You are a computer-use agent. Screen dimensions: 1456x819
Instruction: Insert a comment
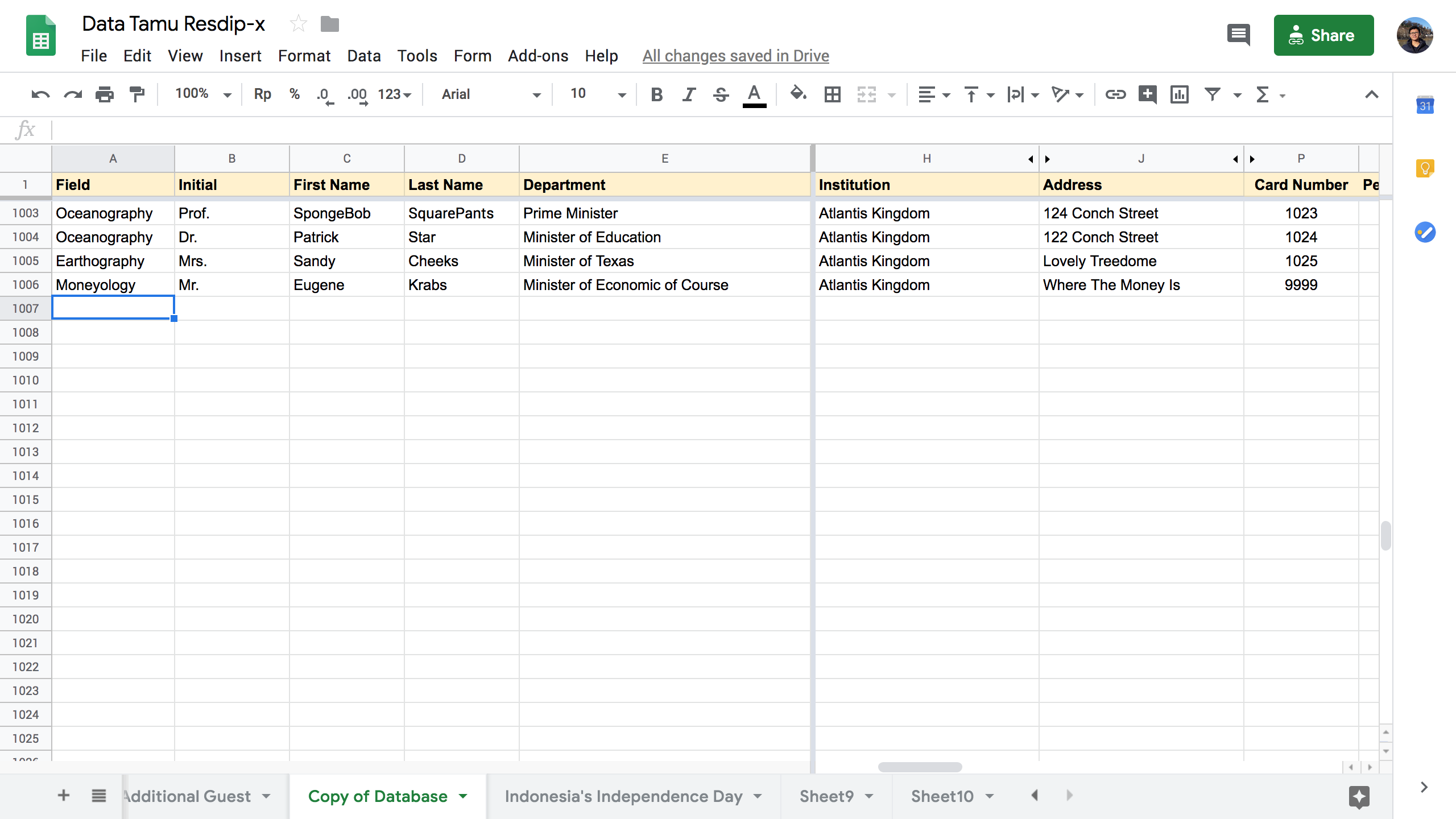pyautogui.click(x=1148, y=94)
